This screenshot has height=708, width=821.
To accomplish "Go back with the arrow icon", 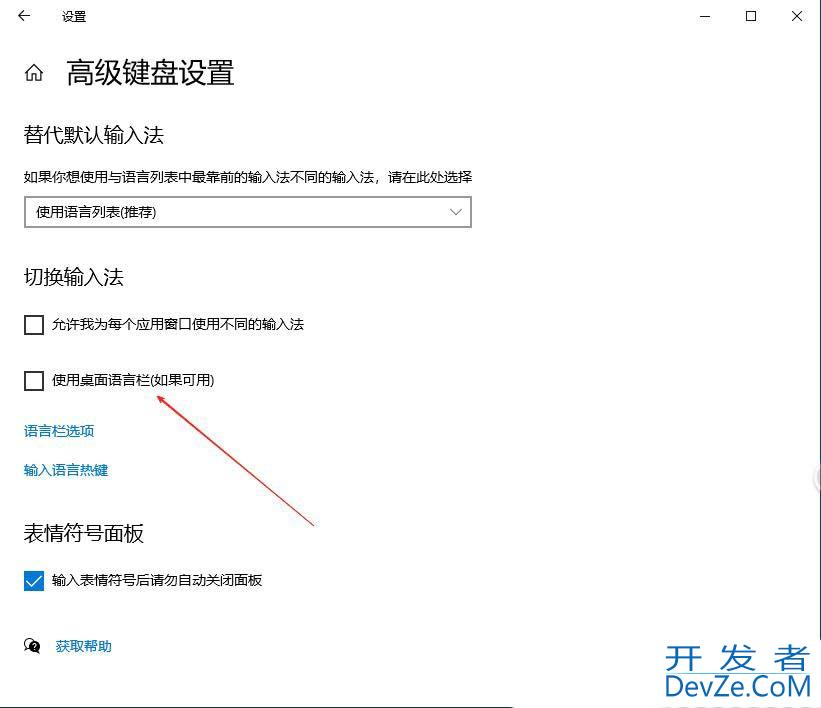I will point(24,16).
